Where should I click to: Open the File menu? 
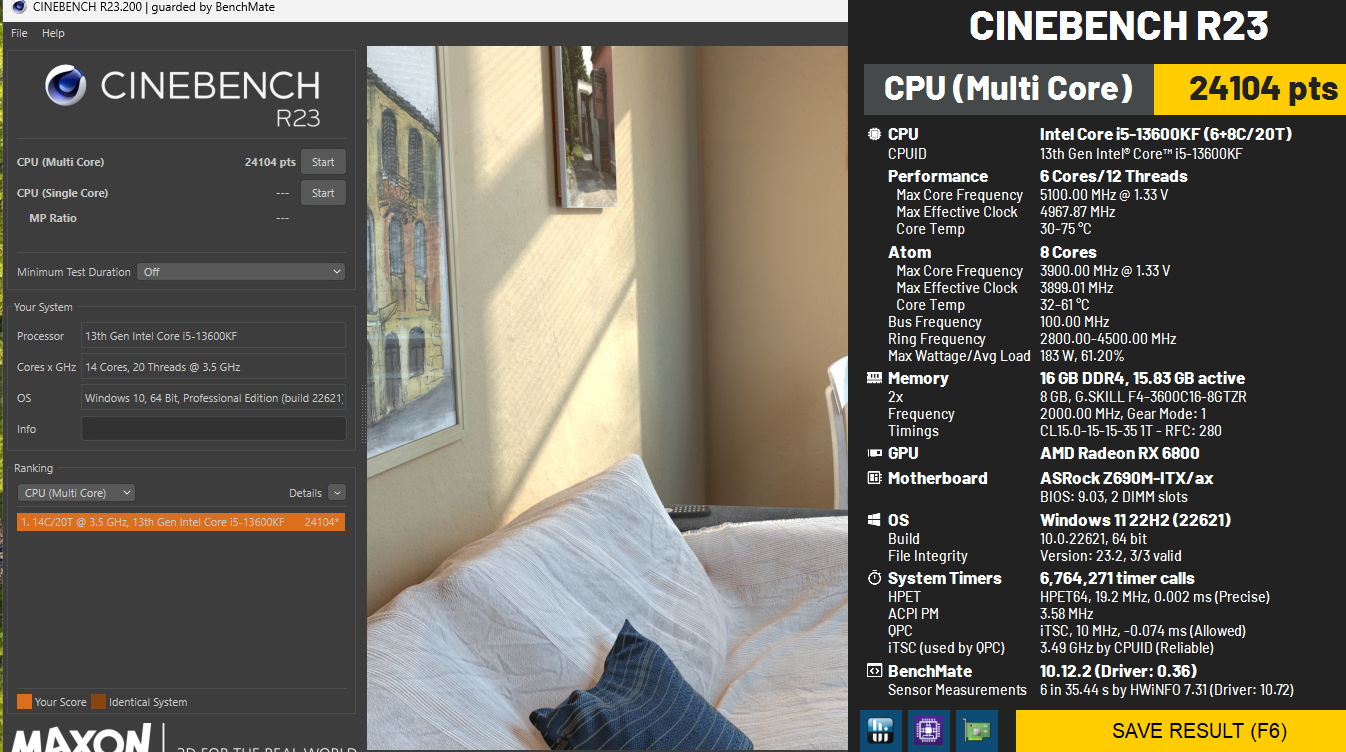(x=19, y=33)
